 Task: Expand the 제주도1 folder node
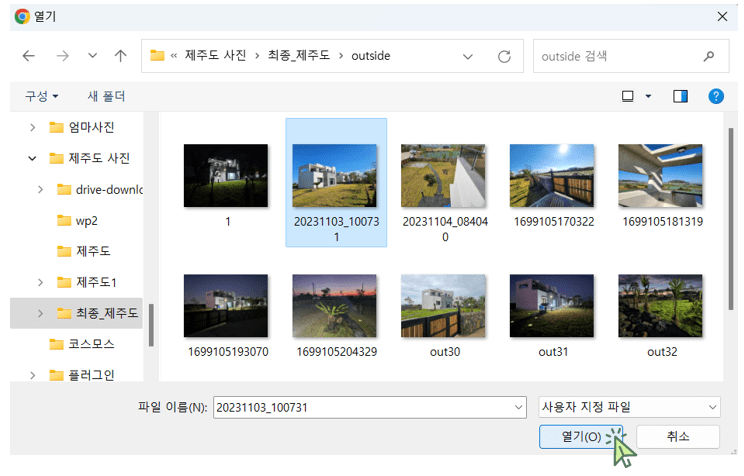click(x=40, y=282)
